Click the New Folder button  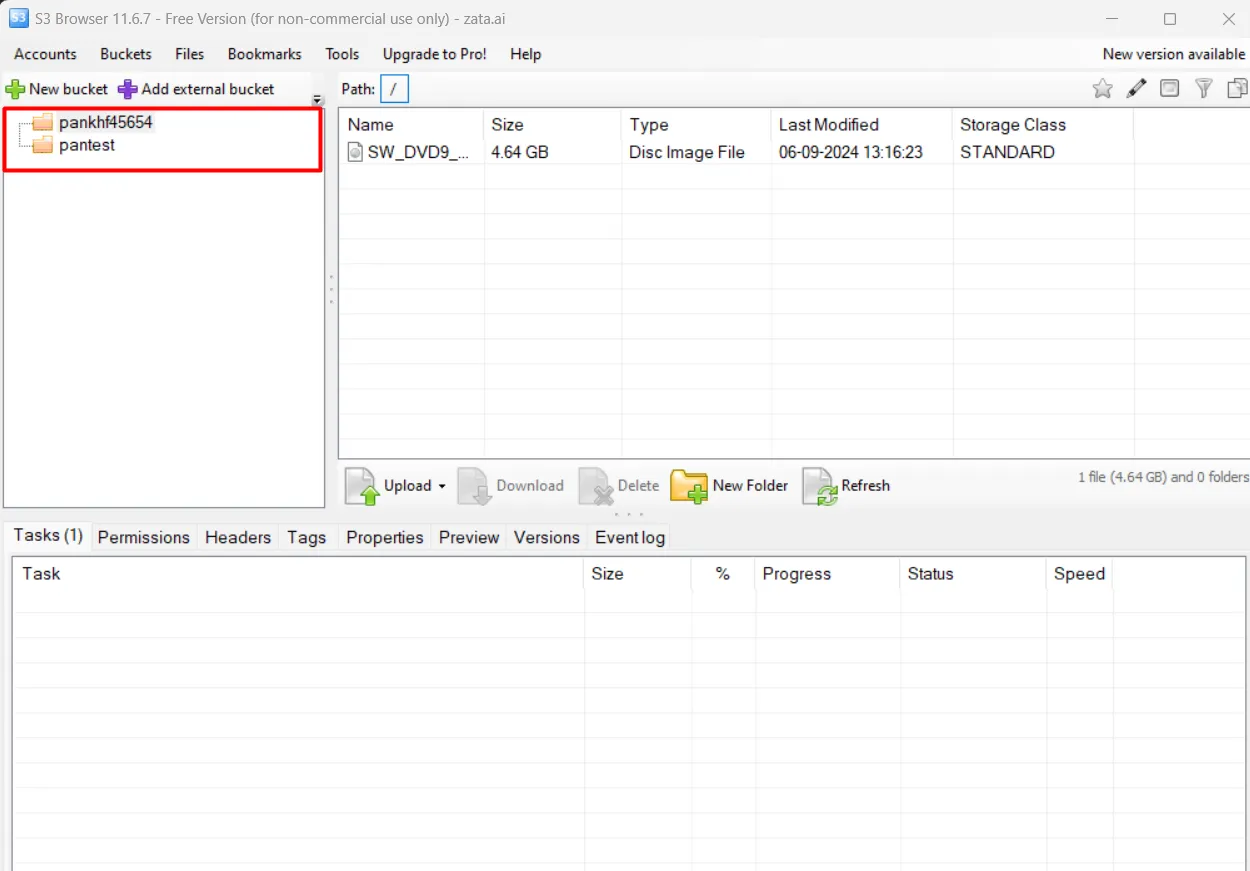pos(730,486)
